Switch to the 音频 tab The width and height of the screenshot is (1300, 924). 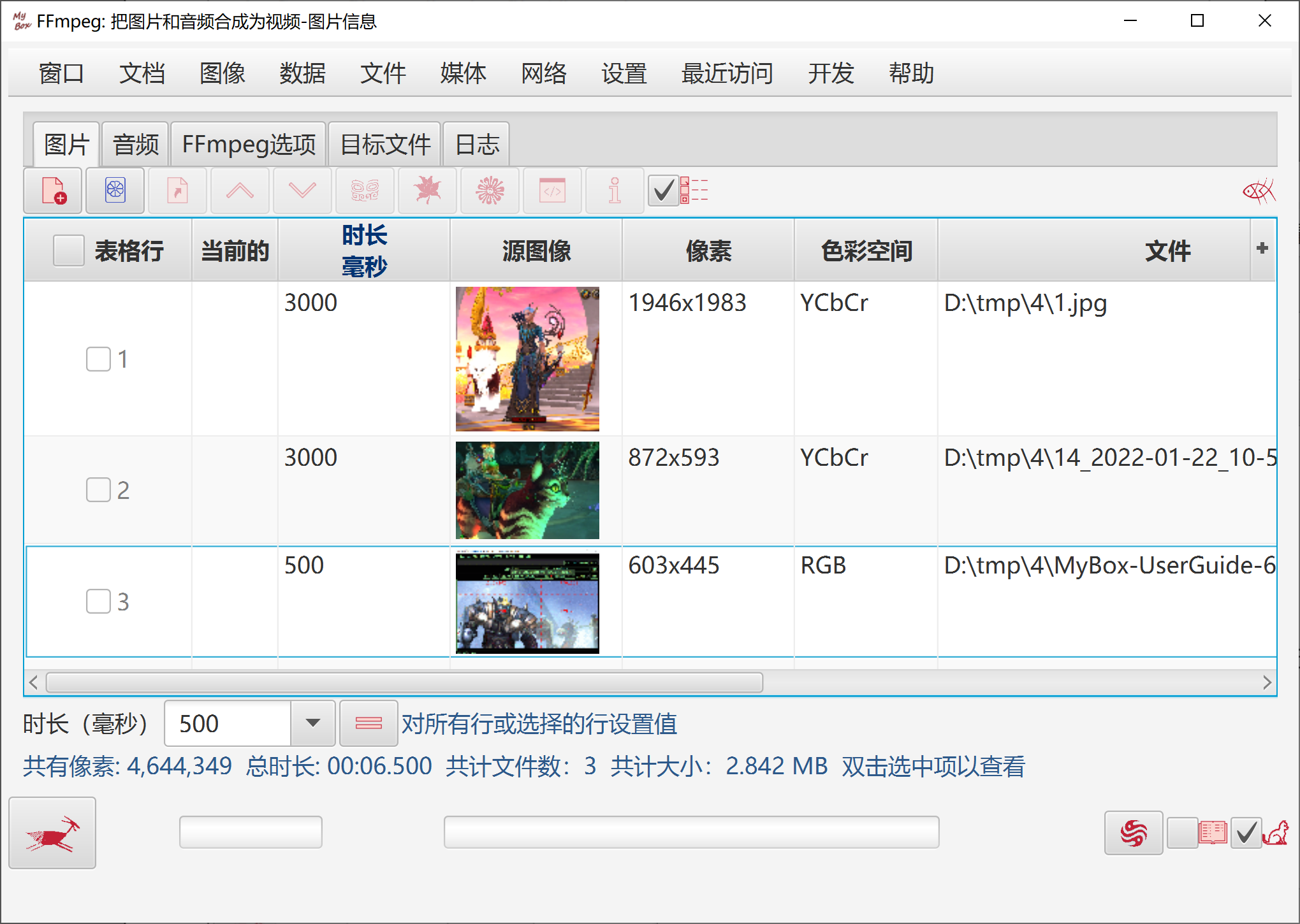135,145
